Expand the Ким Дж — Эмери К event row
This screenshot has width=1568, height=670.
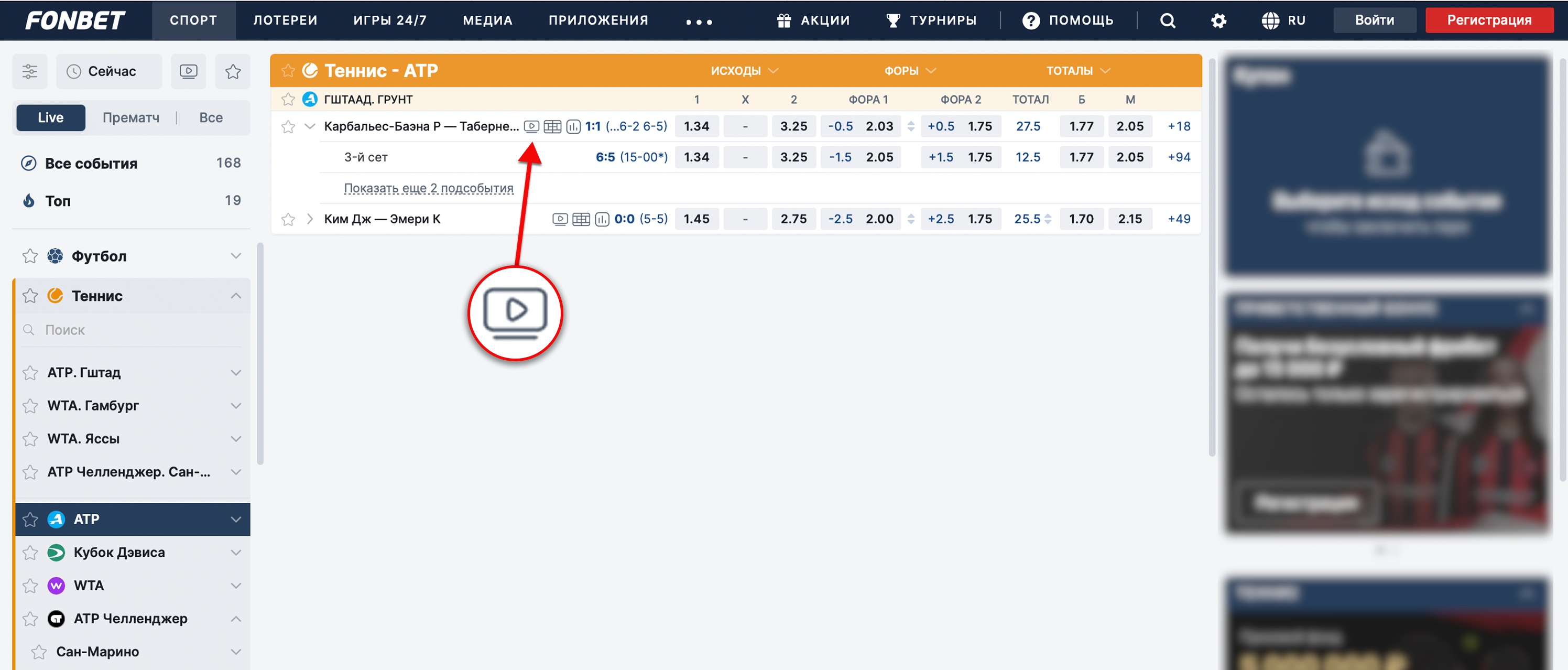point(310,219)
